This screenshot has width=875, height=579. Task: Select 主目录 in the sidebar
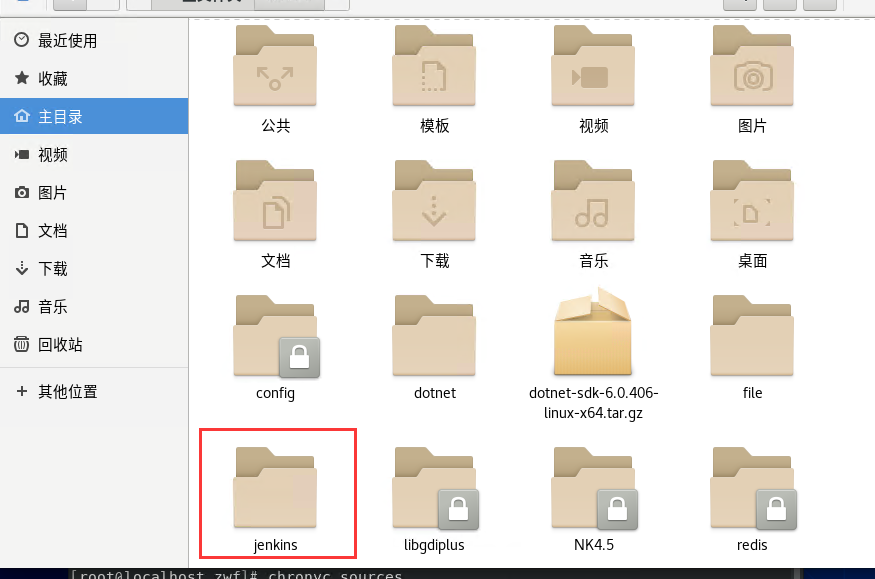(x=62, y=116)
